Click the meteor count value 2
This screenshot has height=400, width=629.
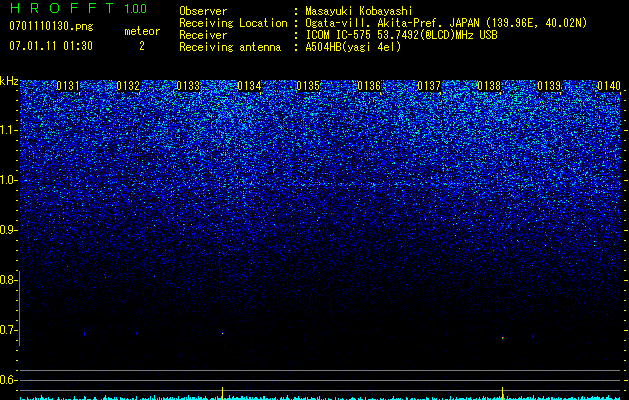(142, 46)
